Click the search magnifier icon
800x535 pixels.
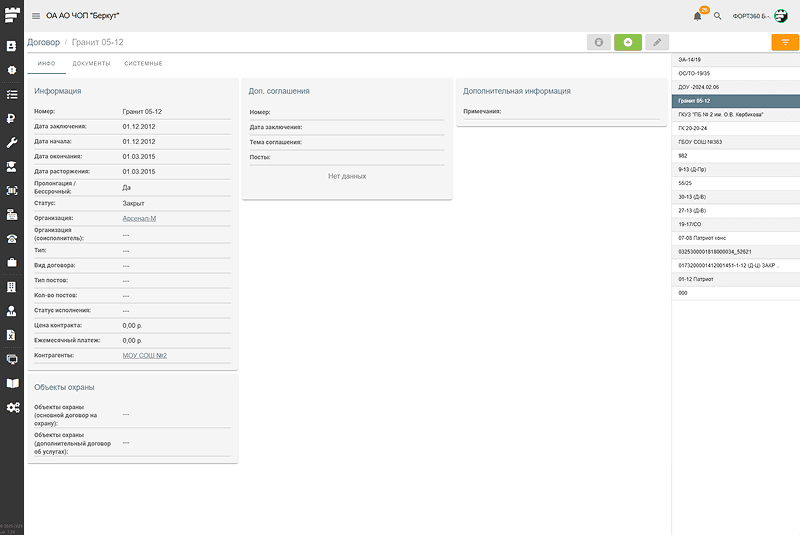pos(717,16)
